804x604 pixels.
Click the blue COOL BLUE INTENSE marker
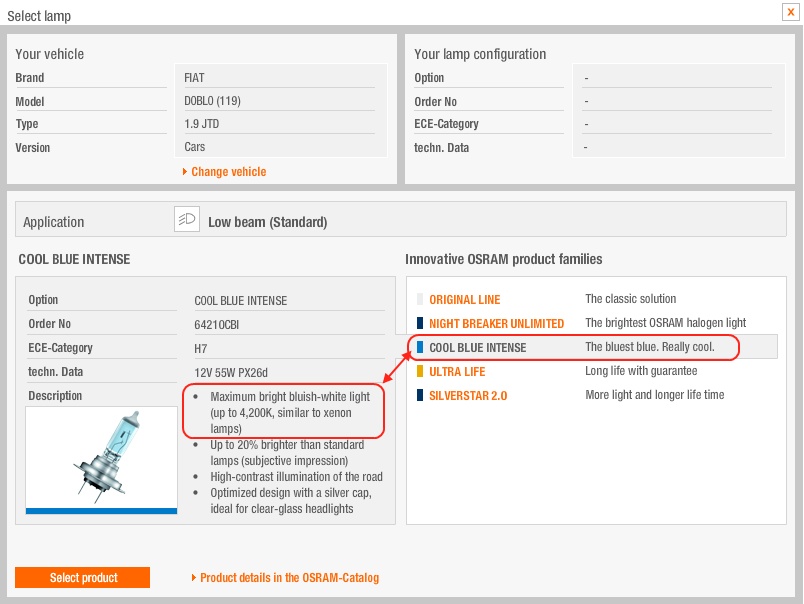point(420,348)
